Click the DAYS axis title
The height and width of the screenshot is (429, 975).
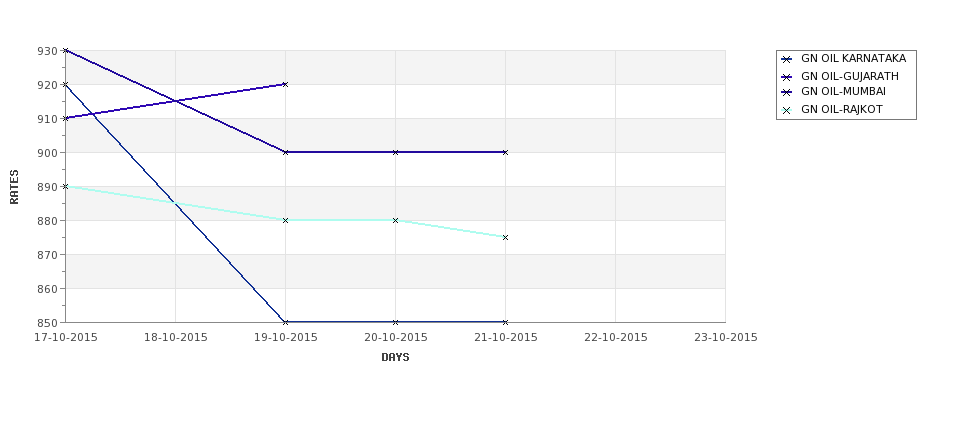tap(395, 358)
